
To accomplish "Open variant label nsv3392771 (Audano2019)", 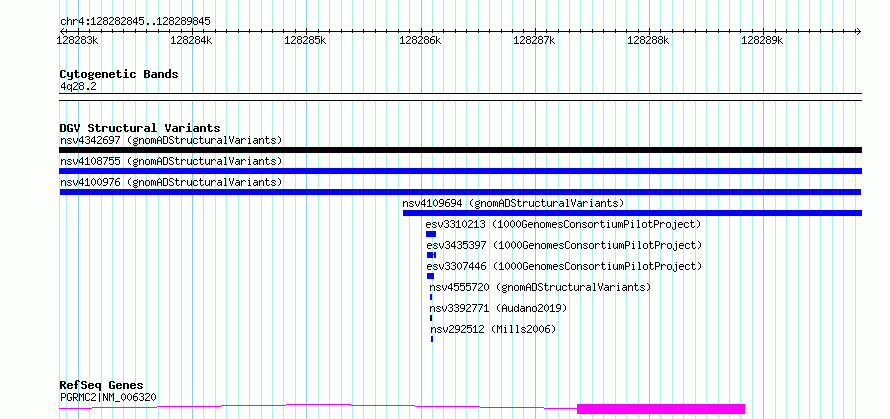I will 498,308.
